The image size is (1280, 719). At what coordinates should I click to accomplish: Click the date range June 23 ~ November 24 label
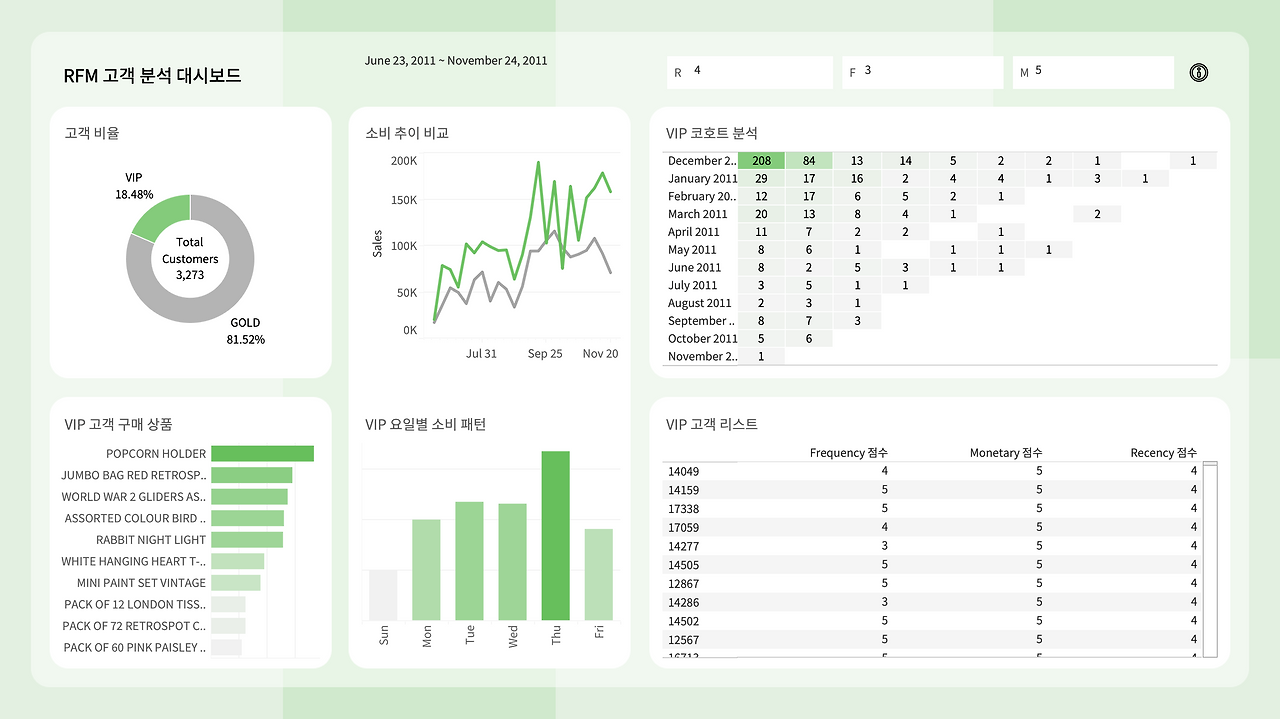coord(456,60)
